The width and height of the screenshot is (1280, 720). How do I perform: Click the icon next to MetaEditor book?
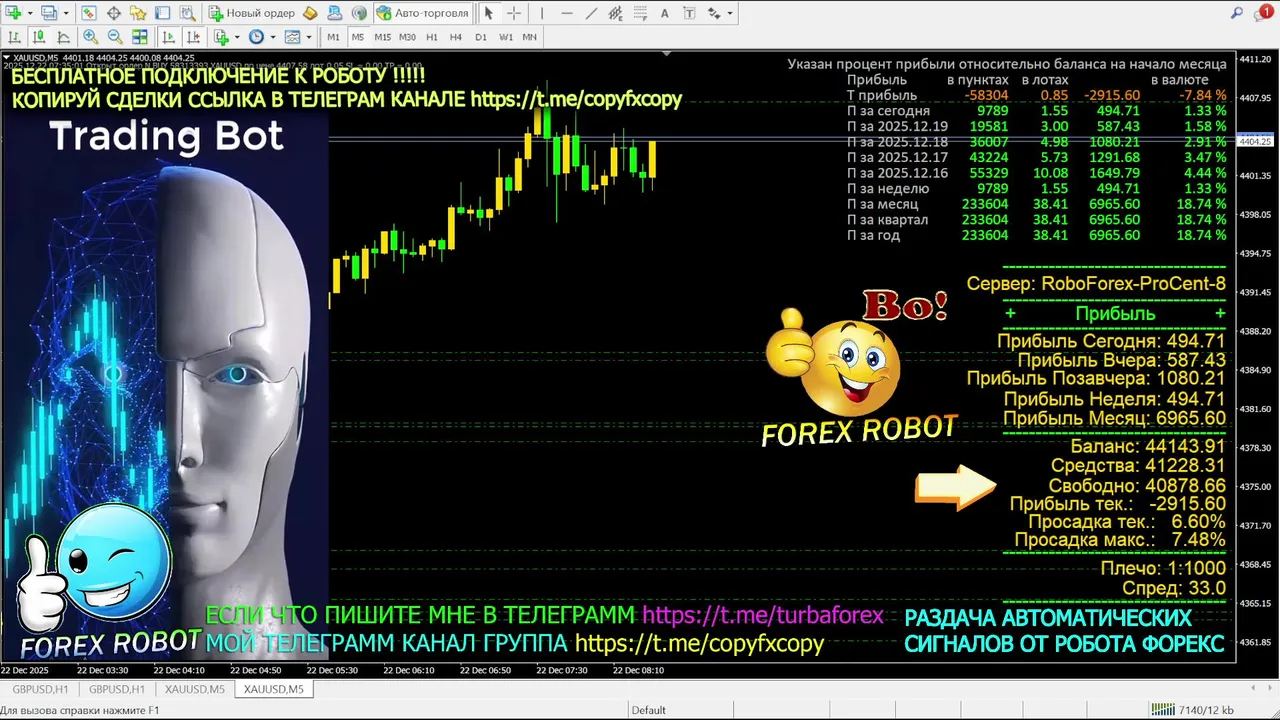point(335,13)
